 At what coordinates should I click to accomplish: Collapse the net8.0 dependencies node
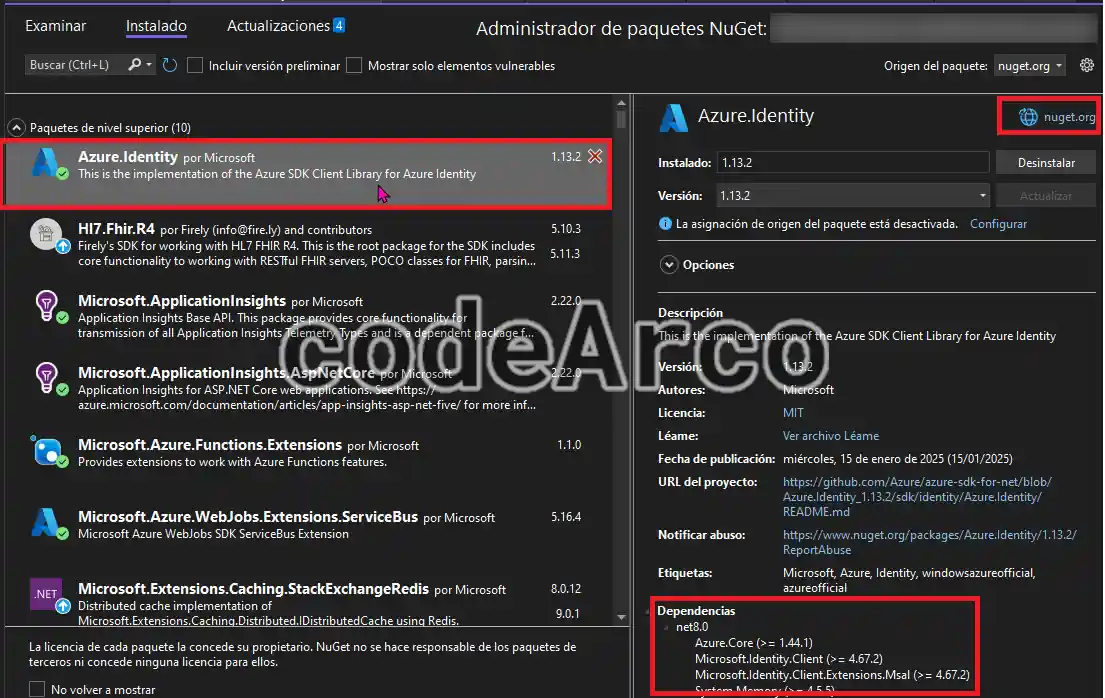click(666, 627)
